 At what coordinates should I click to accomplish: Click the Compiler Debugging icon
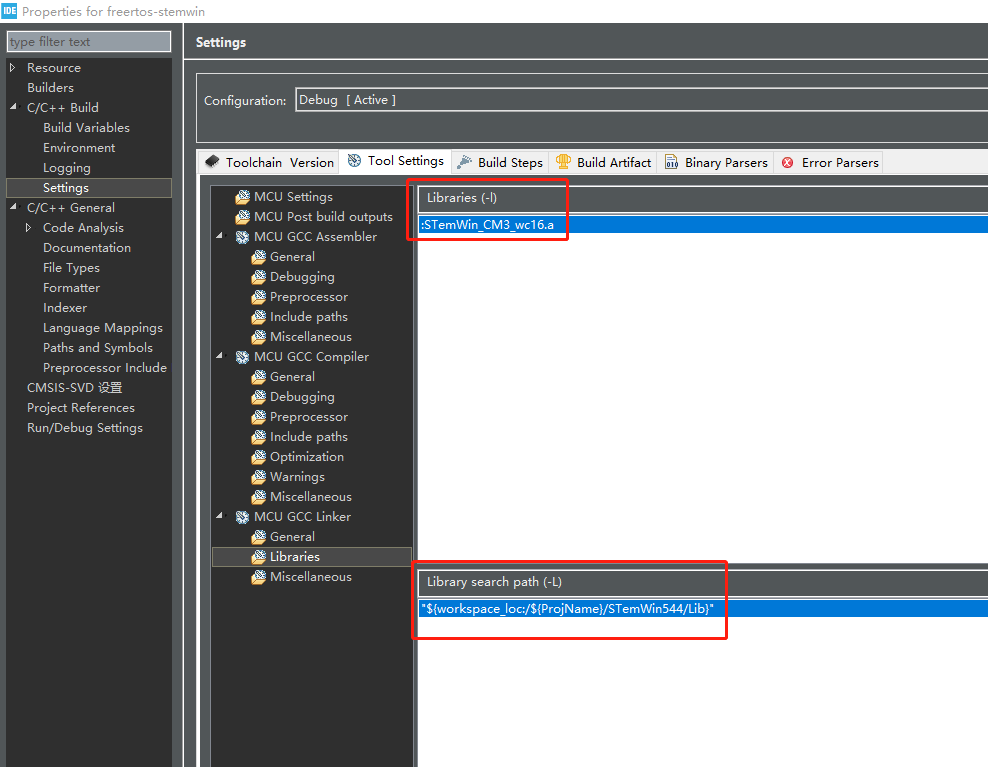[258, 397]
